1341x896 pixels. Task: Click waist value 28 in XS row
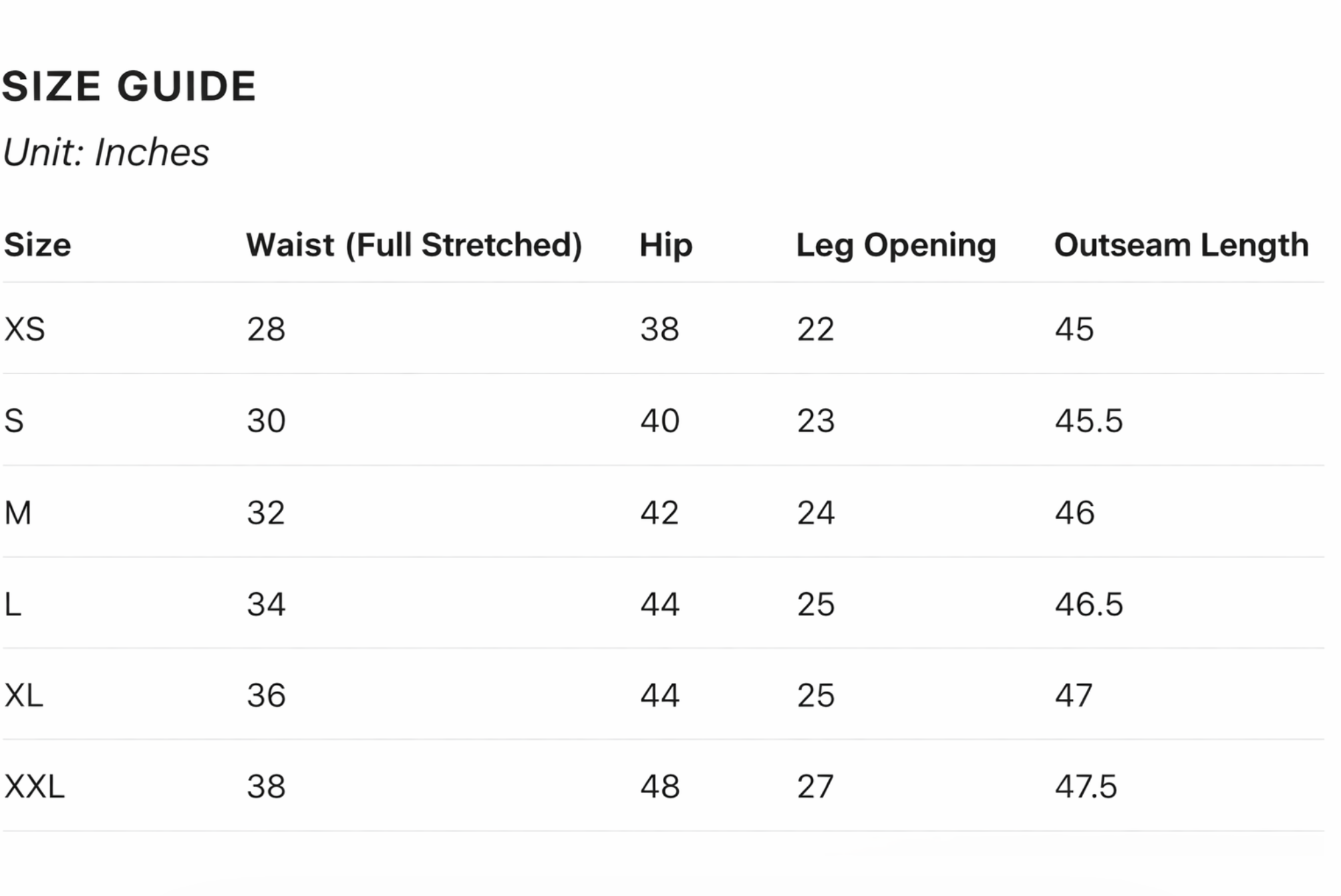[x=266, y=329]
